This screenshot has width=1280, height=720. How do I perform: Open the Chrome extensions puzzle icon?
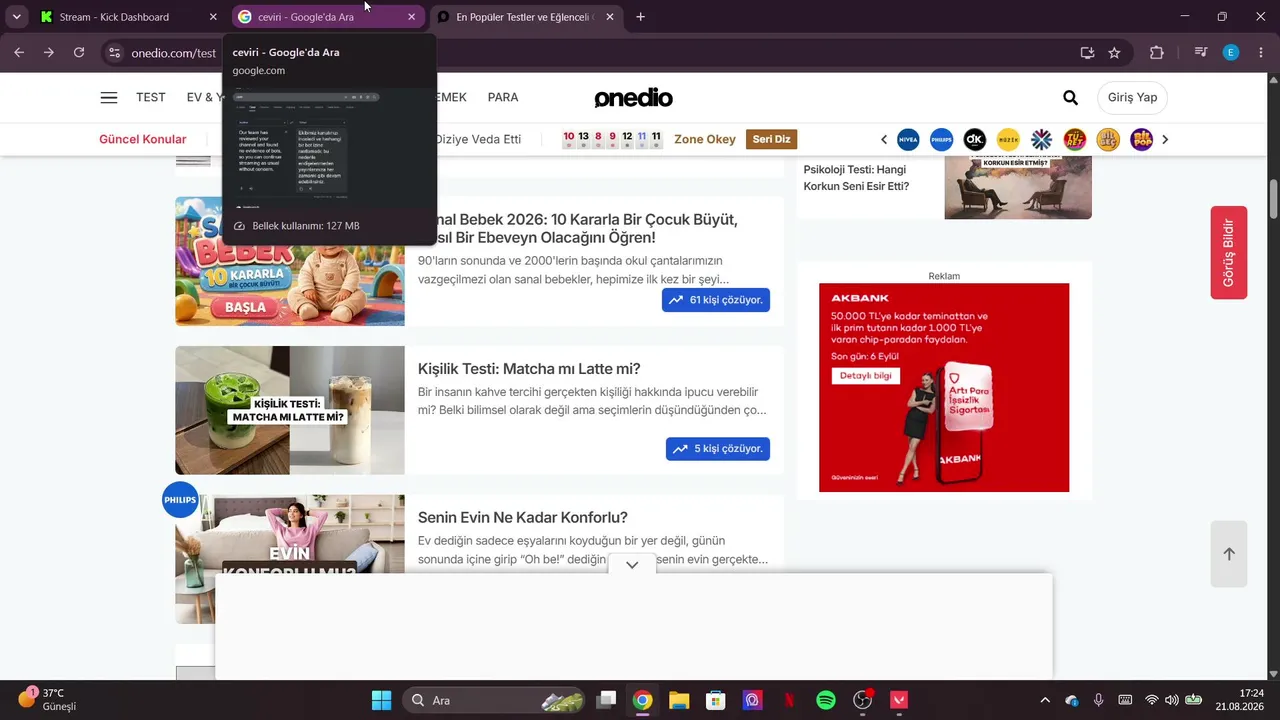1157,53
